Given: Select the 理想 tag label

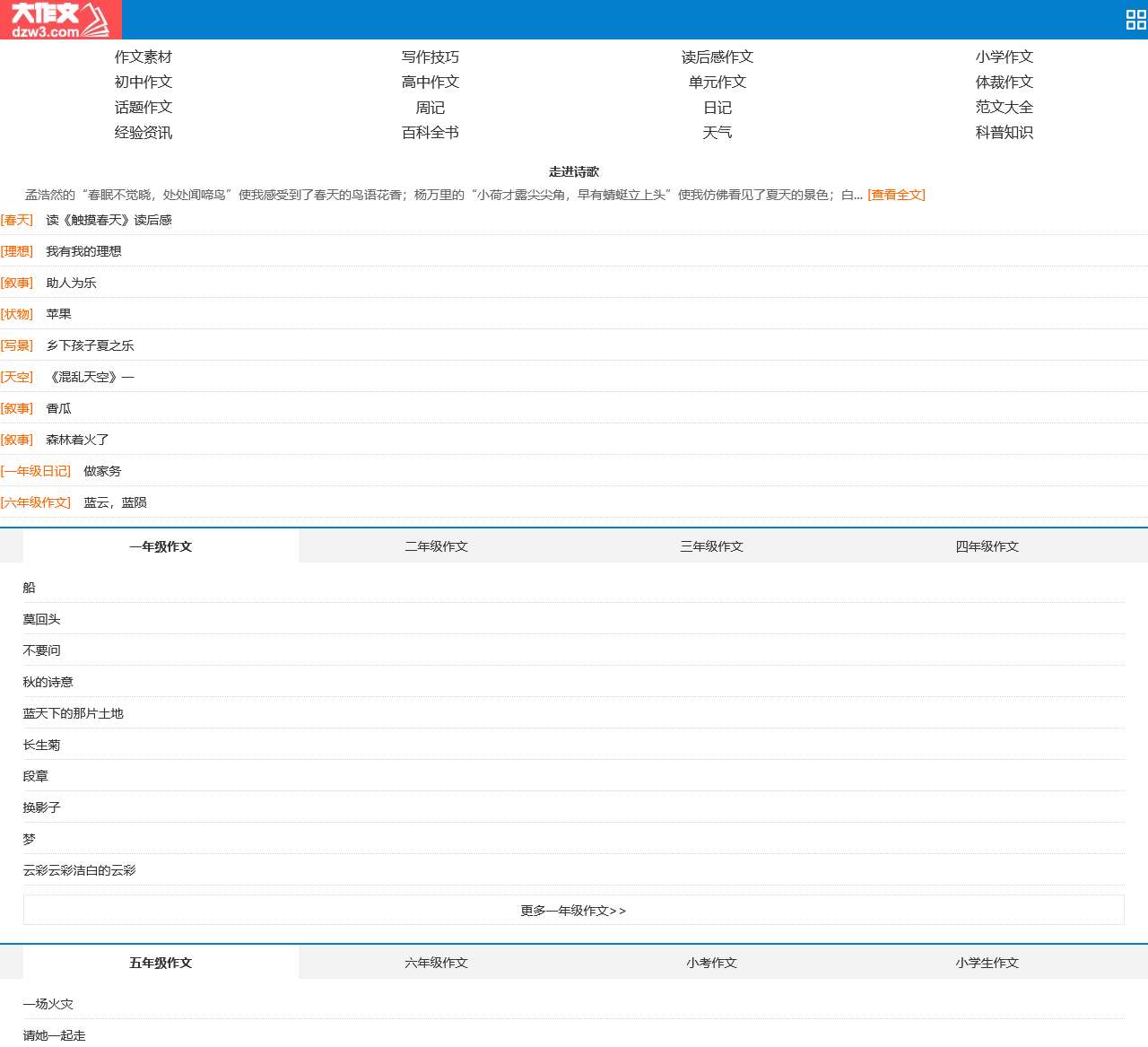Looking at the screenshot, I should coord(17,251).
